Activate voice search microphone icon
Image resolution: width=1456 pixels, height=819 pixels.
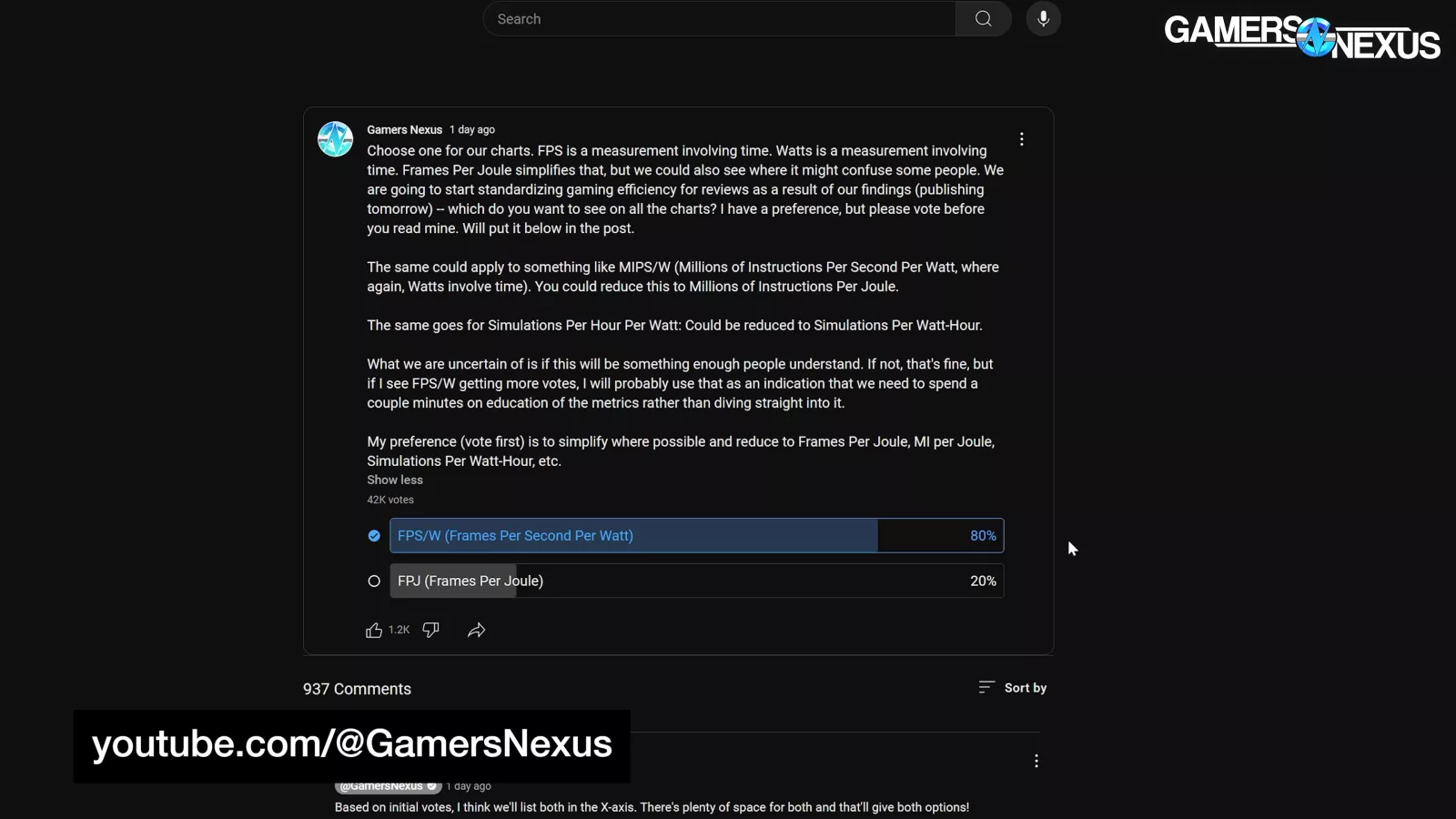click(x=1043, y=19)
